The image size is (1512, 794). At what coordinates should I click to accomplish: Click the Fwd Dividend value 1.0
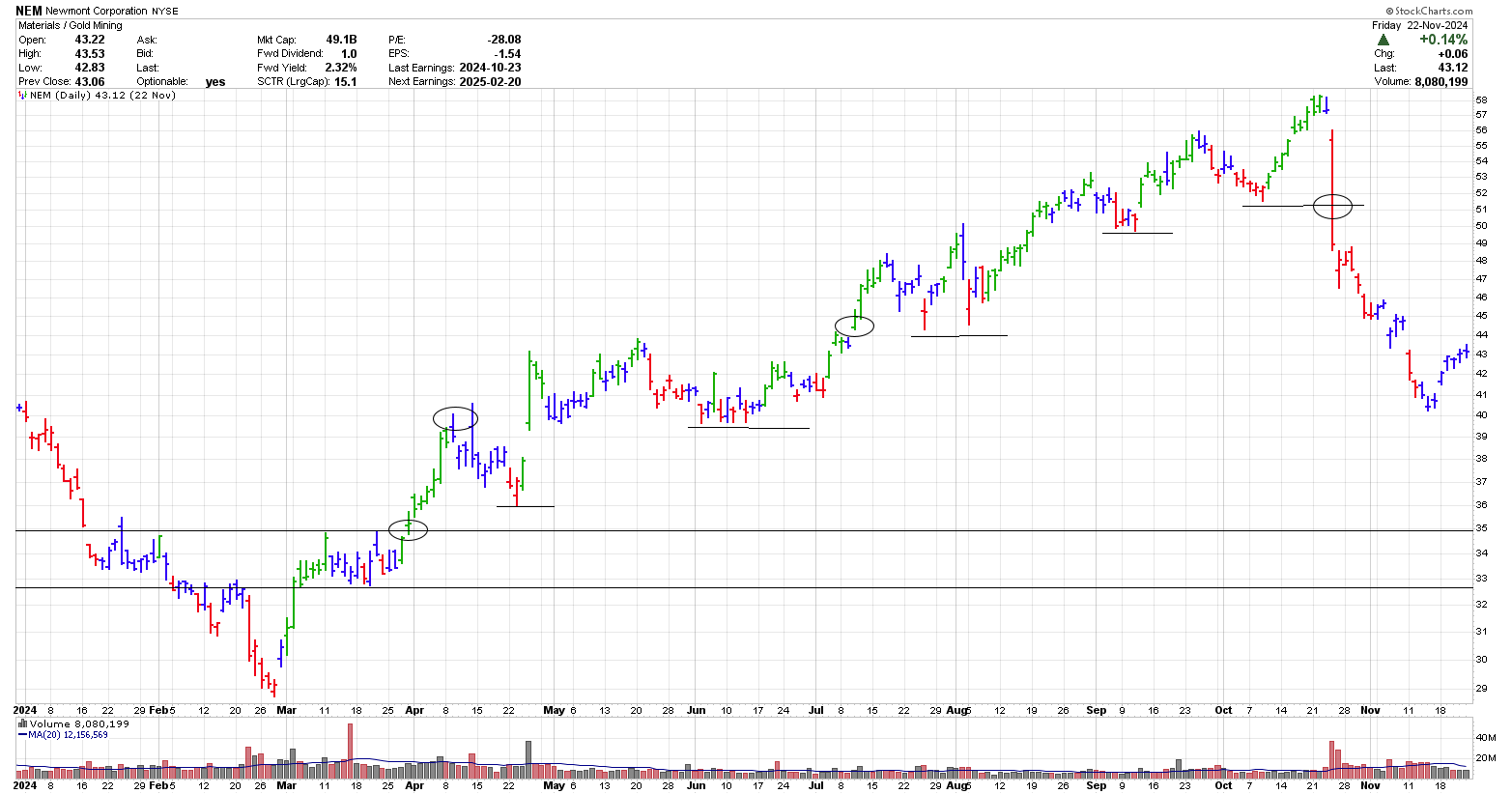[349, 54]
